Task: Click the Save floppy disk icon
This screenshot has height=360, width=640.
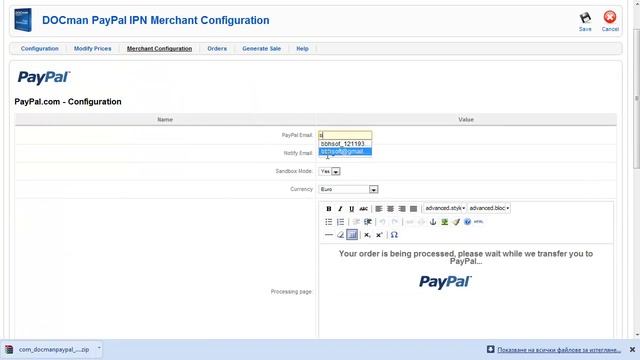Action: (585, 18)
